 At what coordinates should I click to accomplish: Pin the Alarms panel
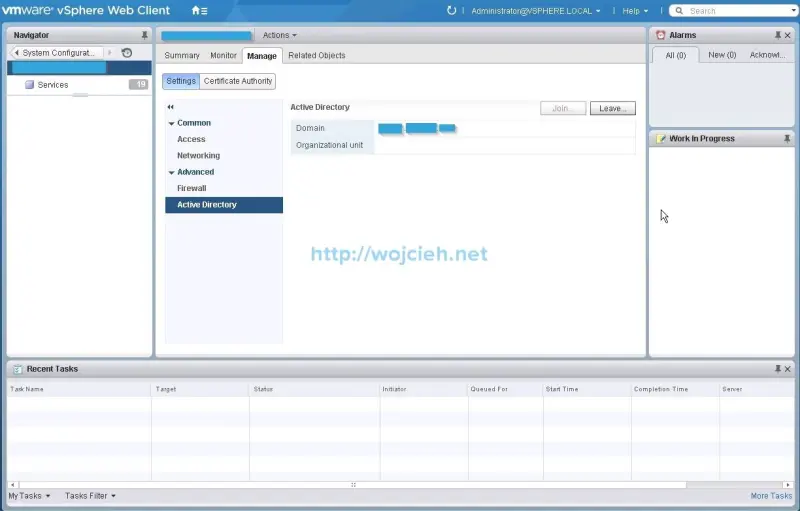click(x=778, y=35)
